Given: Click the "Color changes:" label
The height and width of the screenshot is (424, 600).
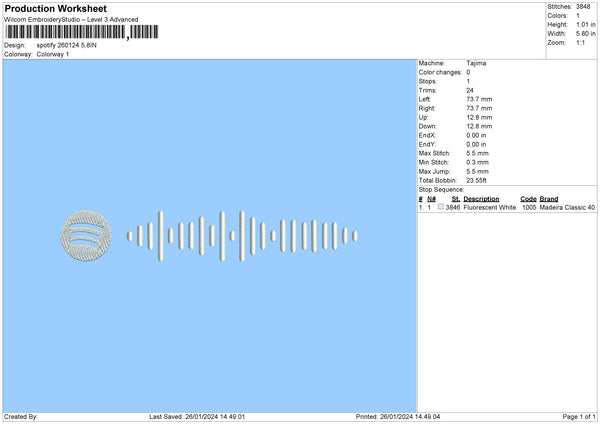Looking at the screenshot, I should point(440,72).
